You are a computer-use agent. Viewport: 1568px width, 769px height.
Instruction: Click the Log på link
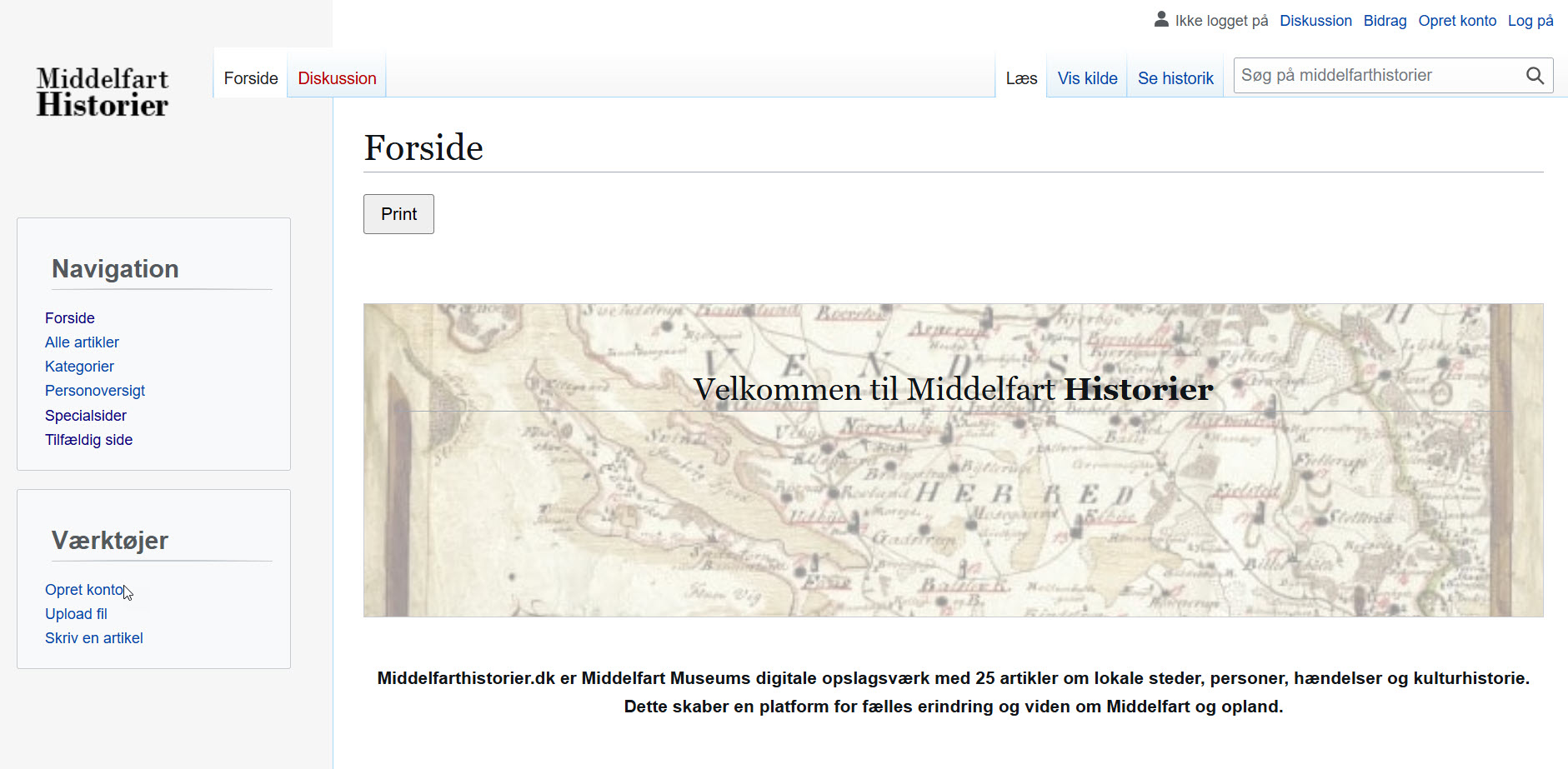point(1530,21)
